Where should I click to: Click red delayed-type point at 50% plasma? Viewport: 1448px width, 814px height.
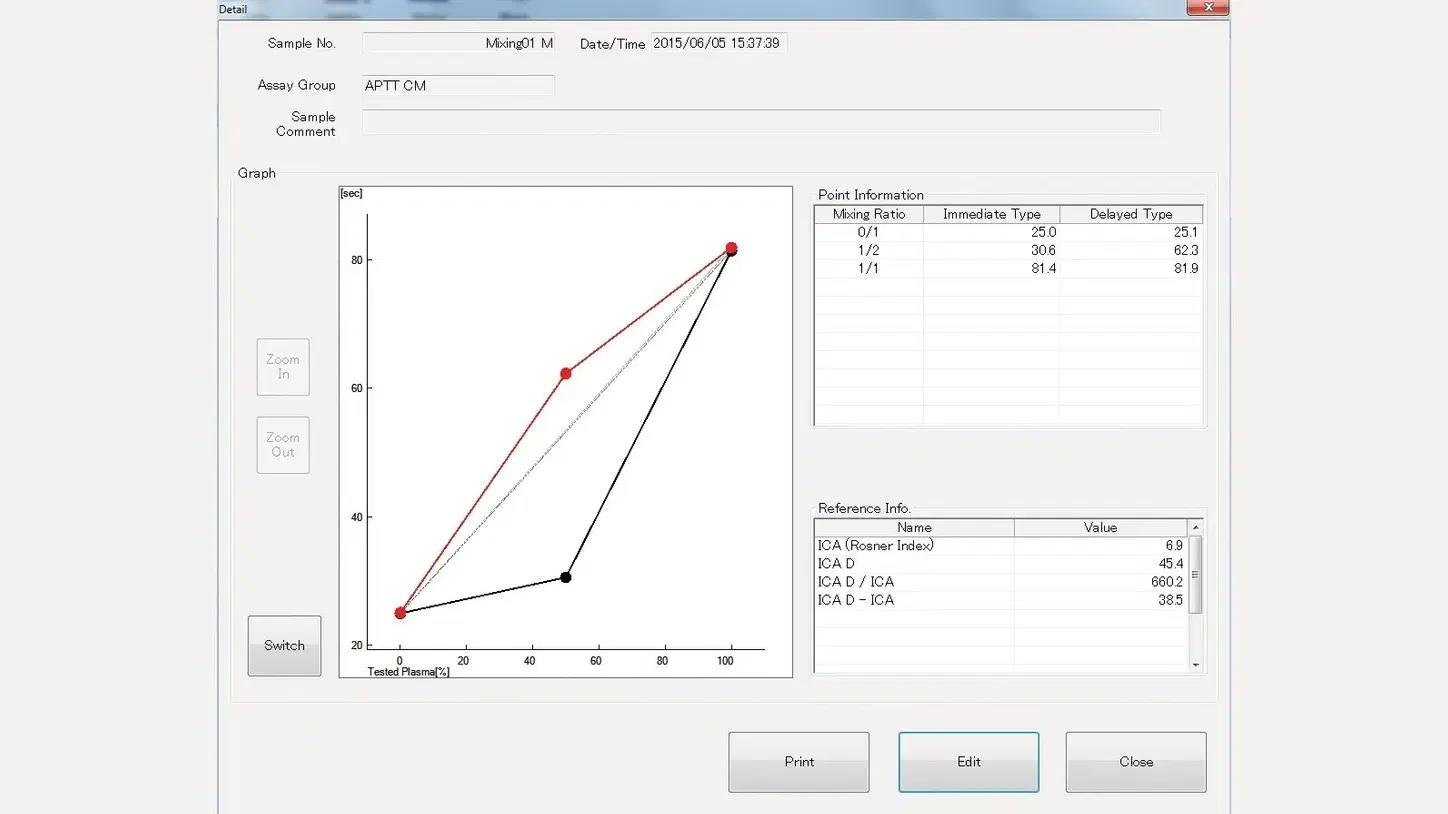click(566, 373)
